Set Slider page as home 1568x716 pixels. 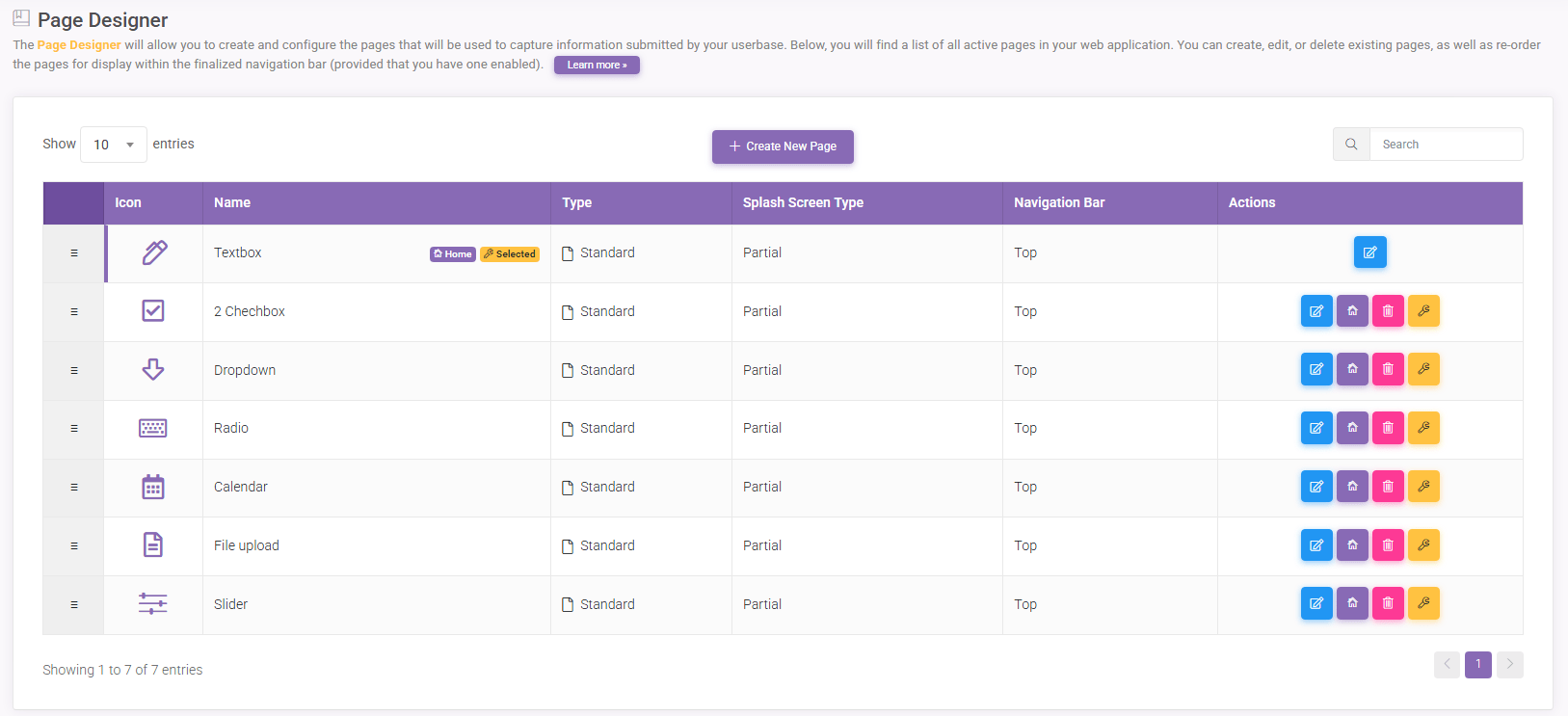point(1352,603)
